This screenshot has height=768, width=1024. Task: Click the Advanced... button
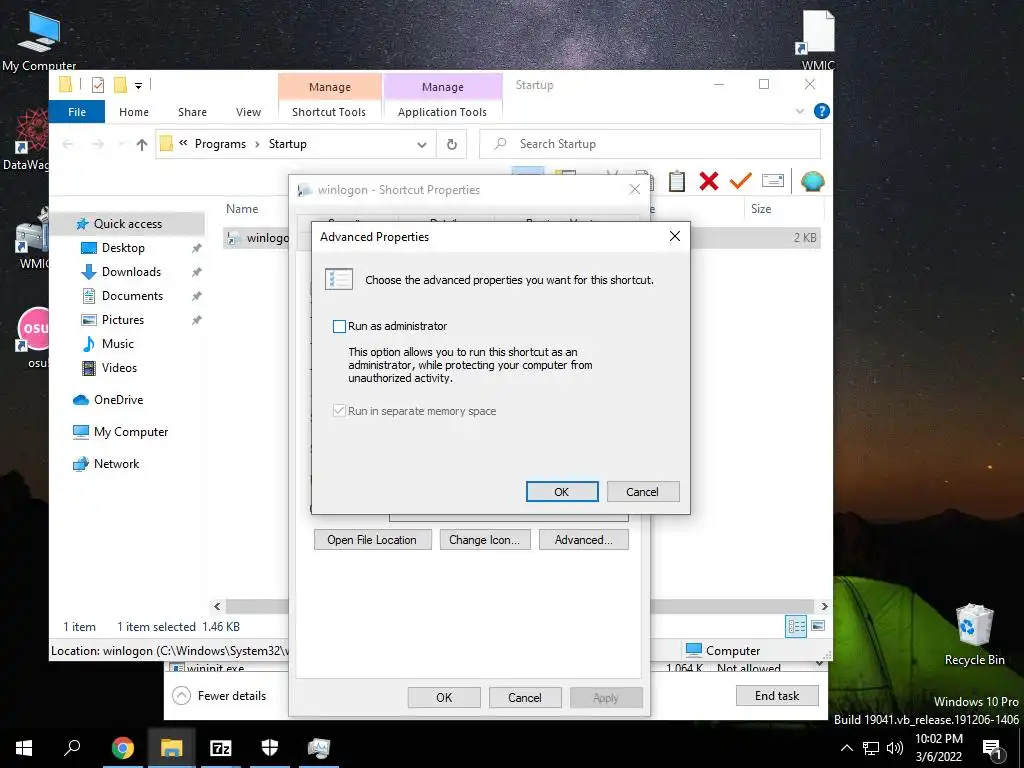pos(584,540)
